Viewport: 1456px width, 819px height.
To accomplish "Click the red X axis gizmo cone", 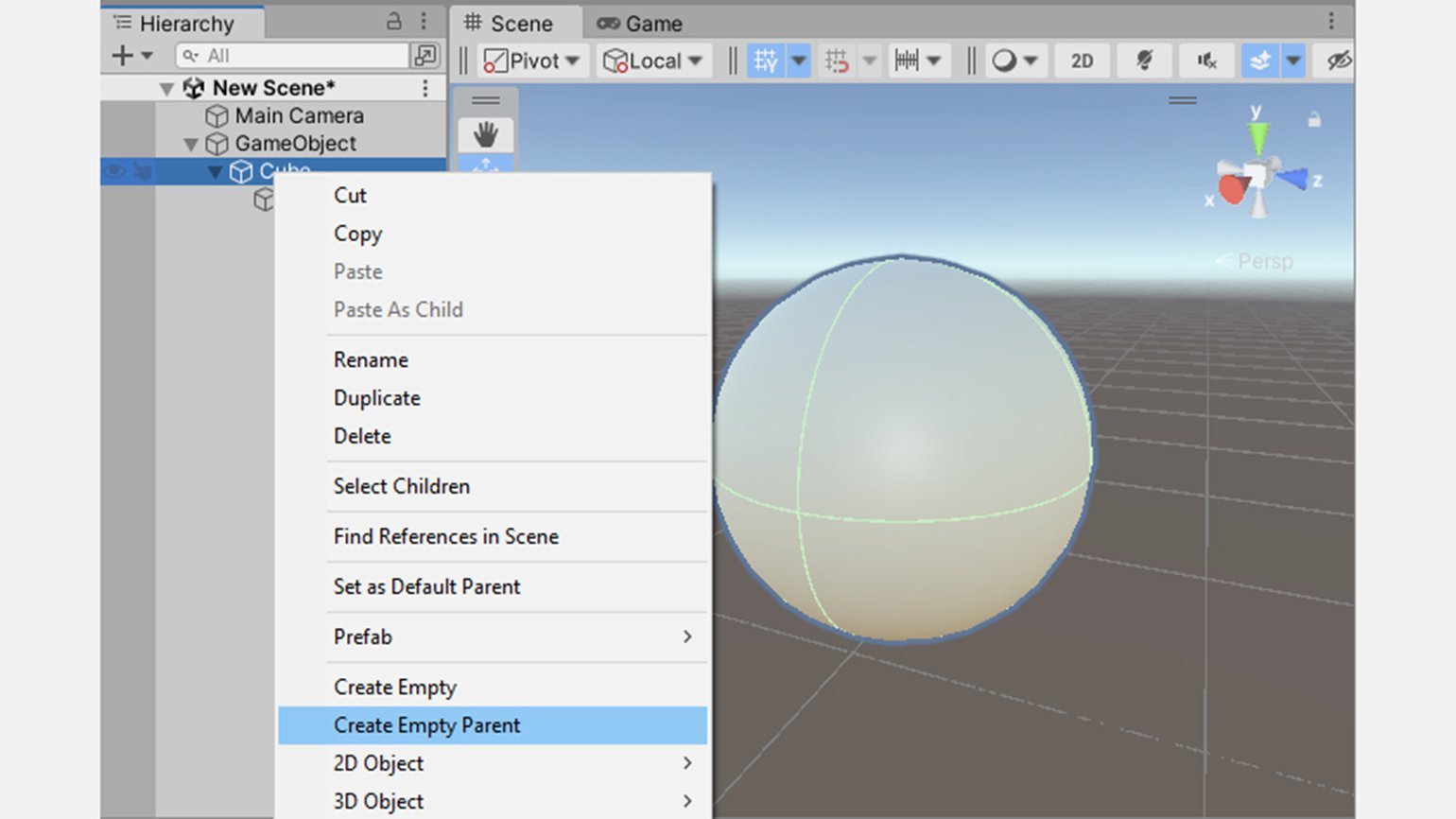I will coord(1231,189).
